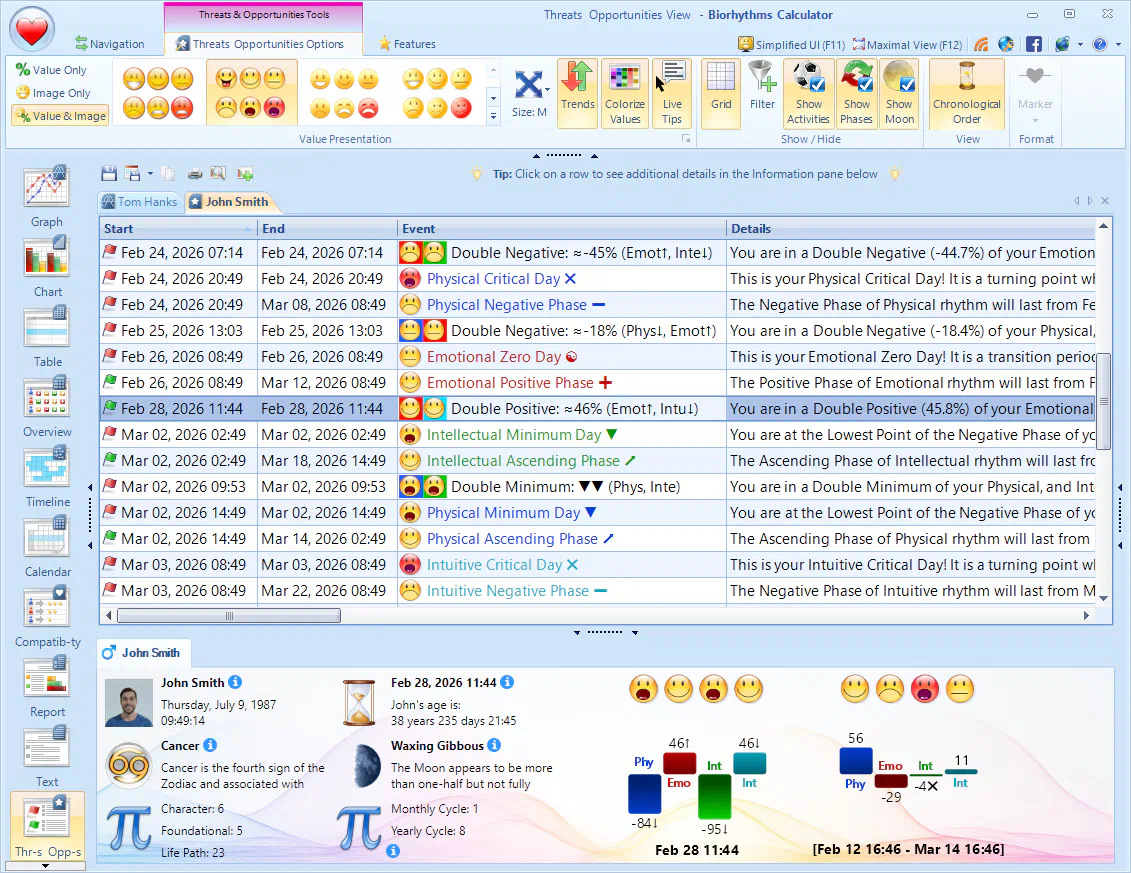Open the Timeline view in sidebar
The width and height of the screenshot is (1131, 873).
(47, 475)
